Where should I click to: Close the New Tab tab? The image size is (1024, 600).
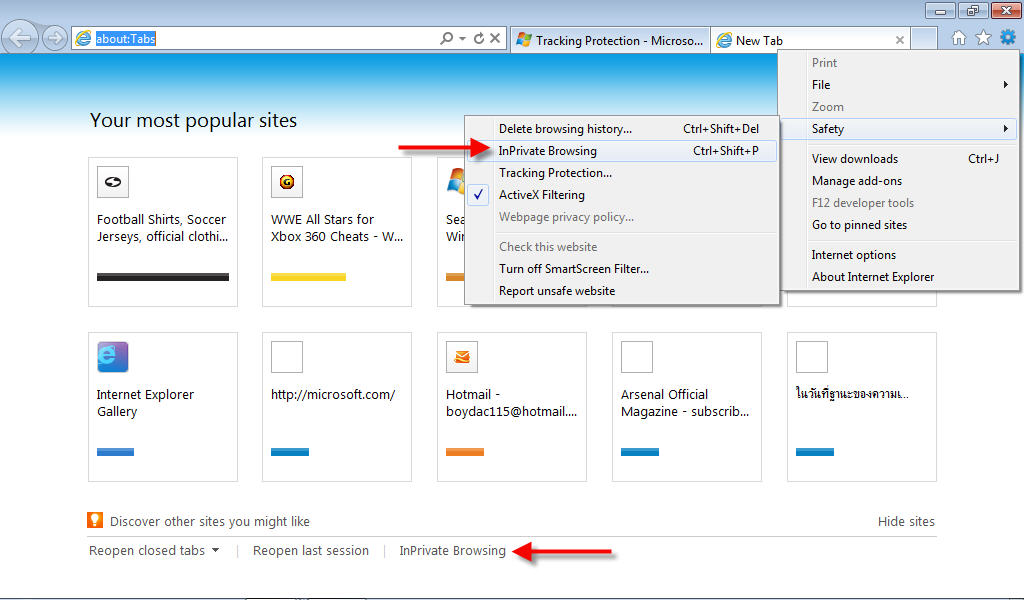[899, 40]
